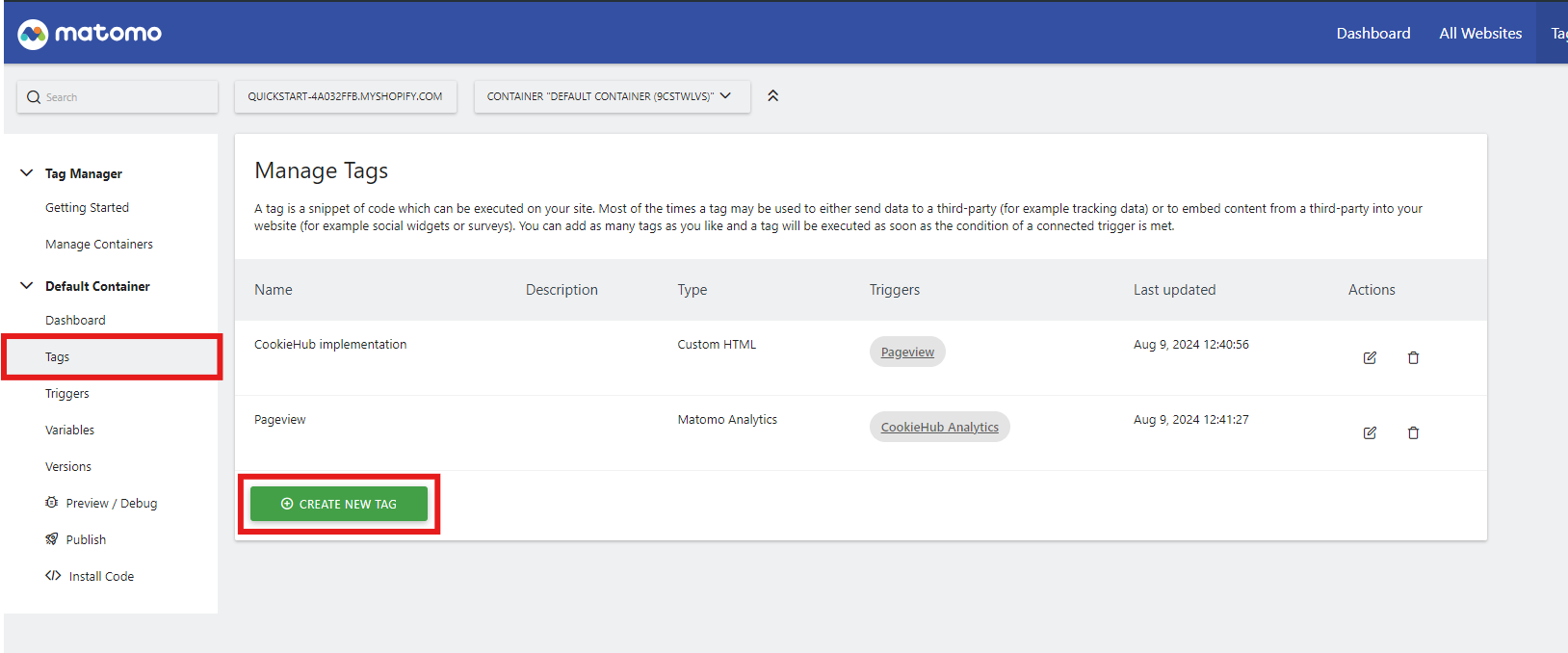This screenshot has width=1568, height=653.
Task: Click the Aug 9, 2024 12:40:56 timestamp
Action: tap(1190, 345)
